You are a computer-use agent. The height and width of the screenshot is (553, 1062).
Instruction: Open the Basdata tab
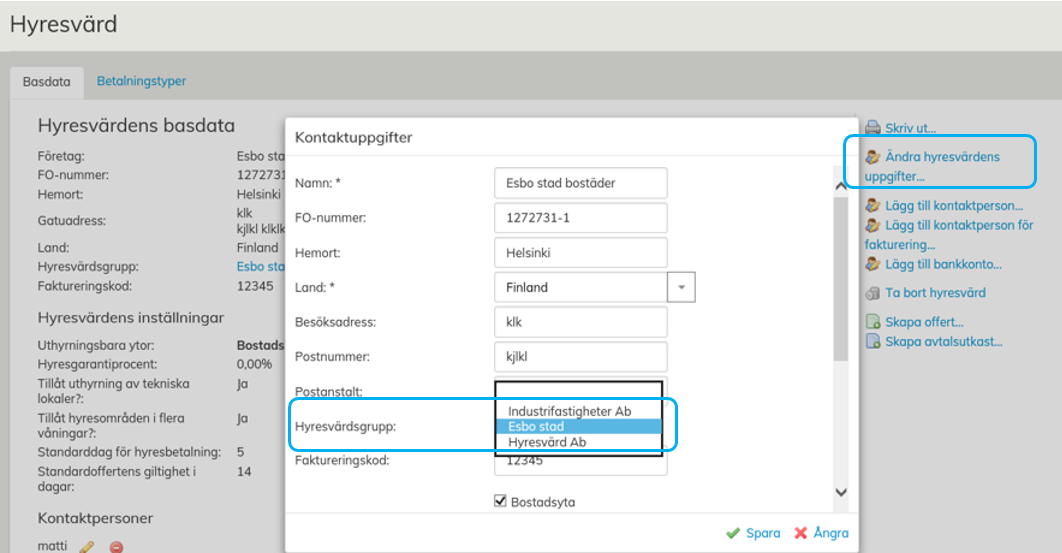[46, 81]
